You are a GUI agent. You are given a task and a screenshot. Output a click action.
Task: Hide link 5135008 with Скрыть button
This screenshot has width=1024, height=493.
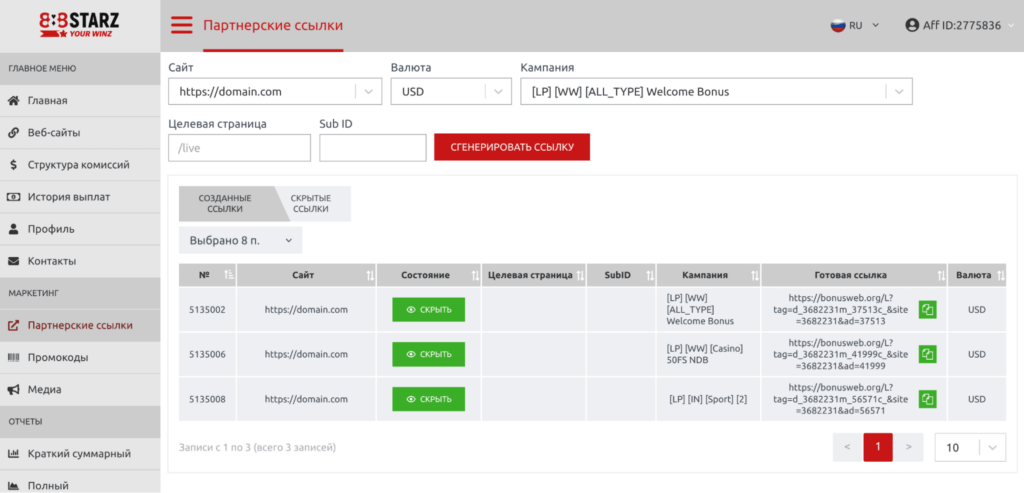coord(428,398)
